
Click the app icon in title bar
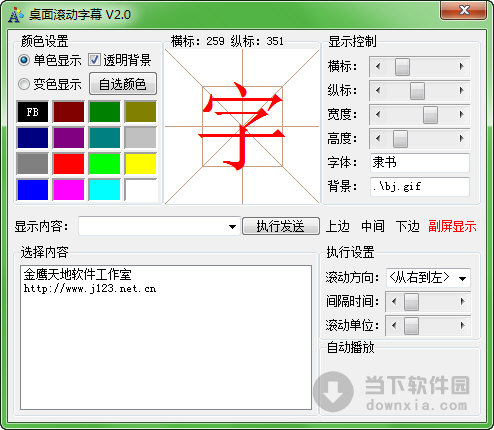(x=15, y=15)
